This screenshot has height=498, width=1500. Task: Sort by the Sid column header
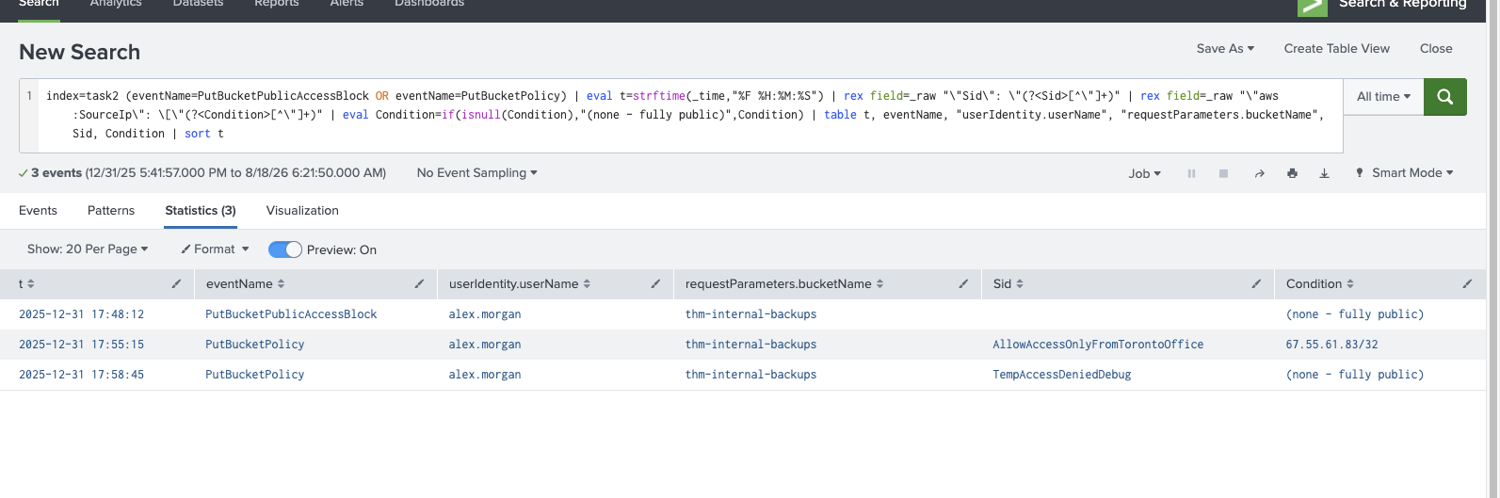point(1009,284)
